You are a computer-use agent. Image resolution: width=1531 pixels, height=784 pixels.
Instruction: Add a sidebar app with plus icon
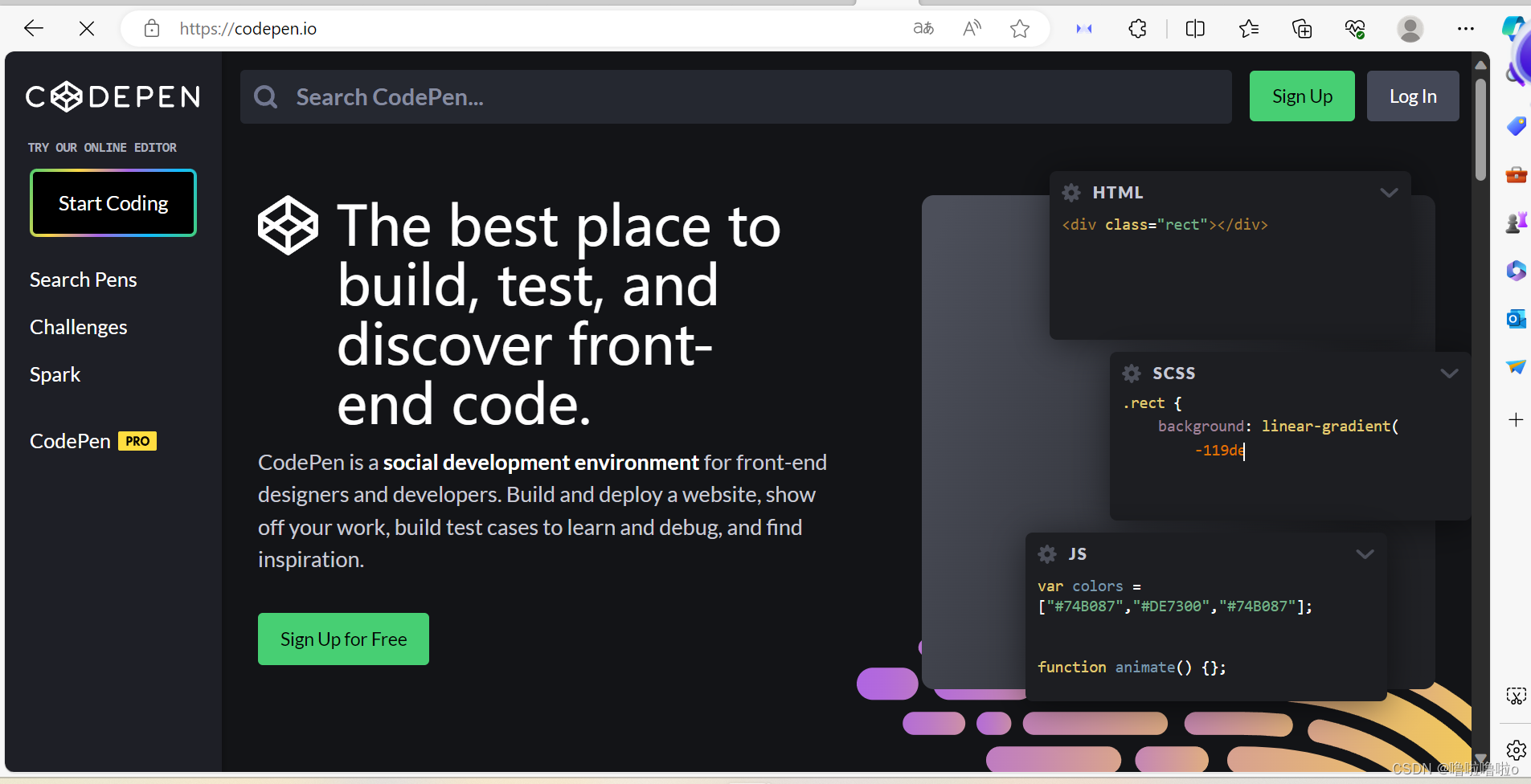1516,419
